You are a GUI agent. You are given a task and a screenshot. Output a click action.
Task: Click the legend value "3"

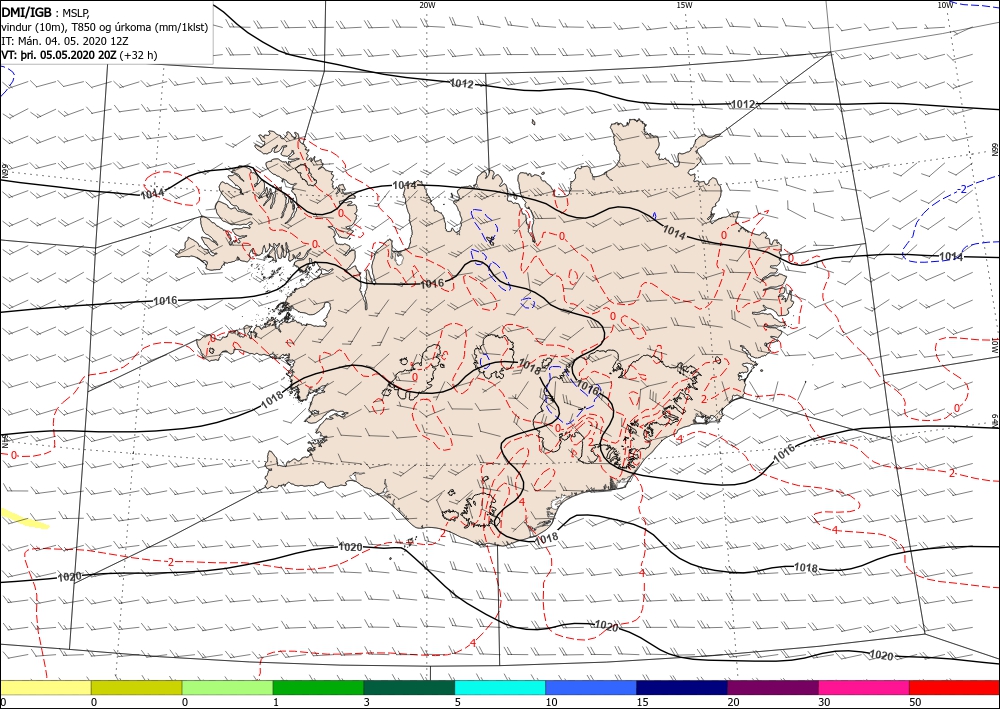pos(367,702)
